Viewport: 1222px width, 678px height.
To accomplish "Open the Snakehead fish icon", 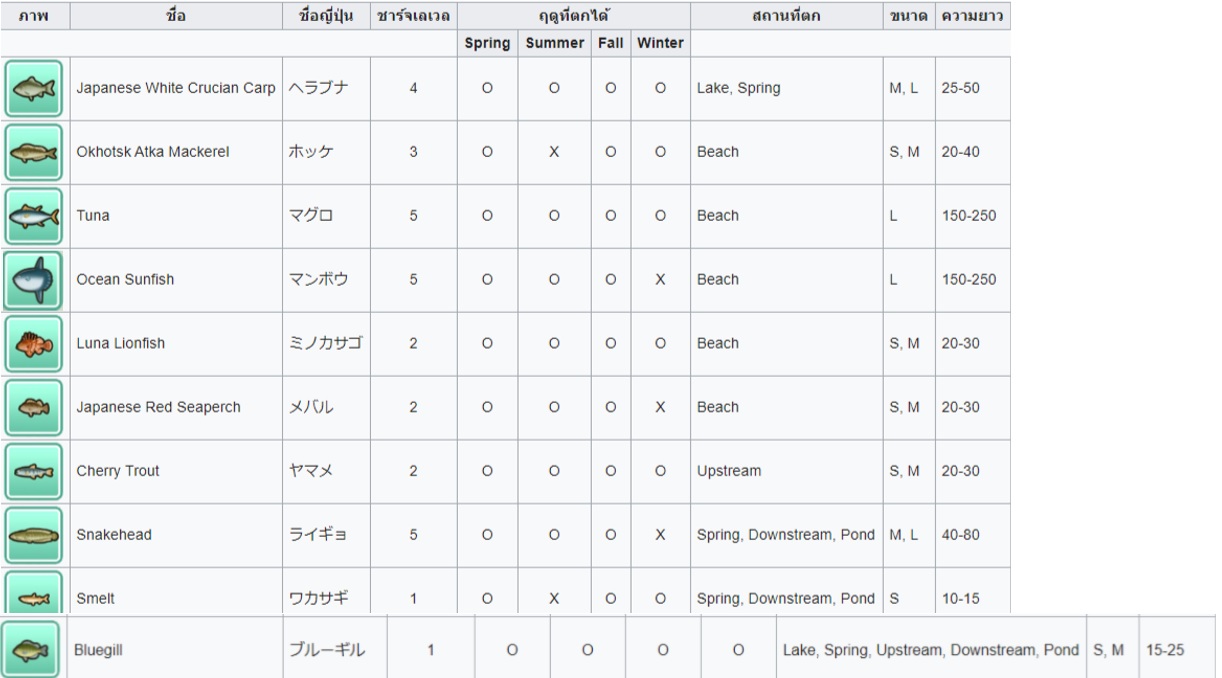I will (33, 535).
